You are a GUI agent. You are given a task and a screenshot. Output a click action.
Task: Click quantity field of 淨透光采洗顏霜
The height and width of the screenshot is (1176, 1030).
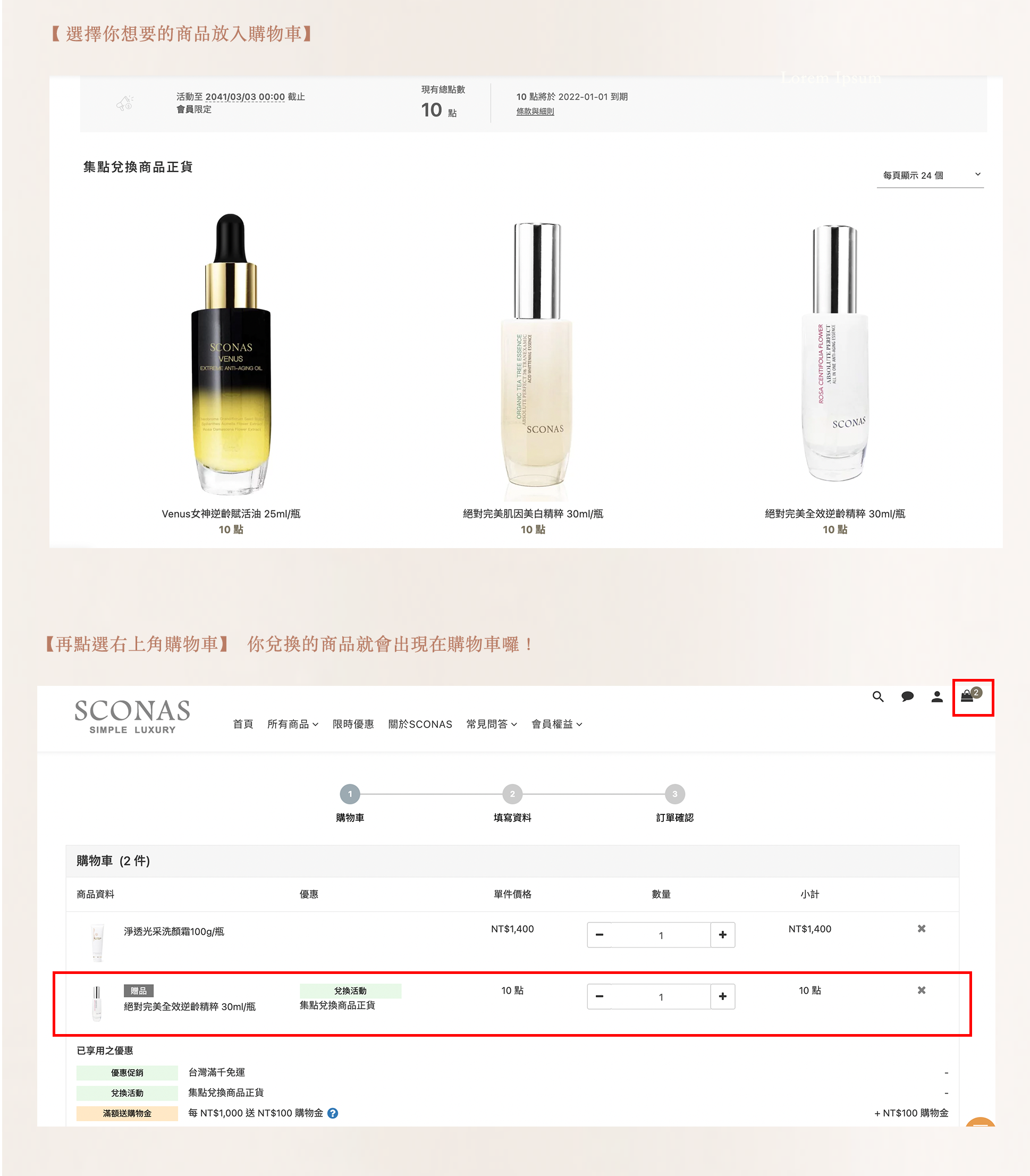click(x=661, y=935)
